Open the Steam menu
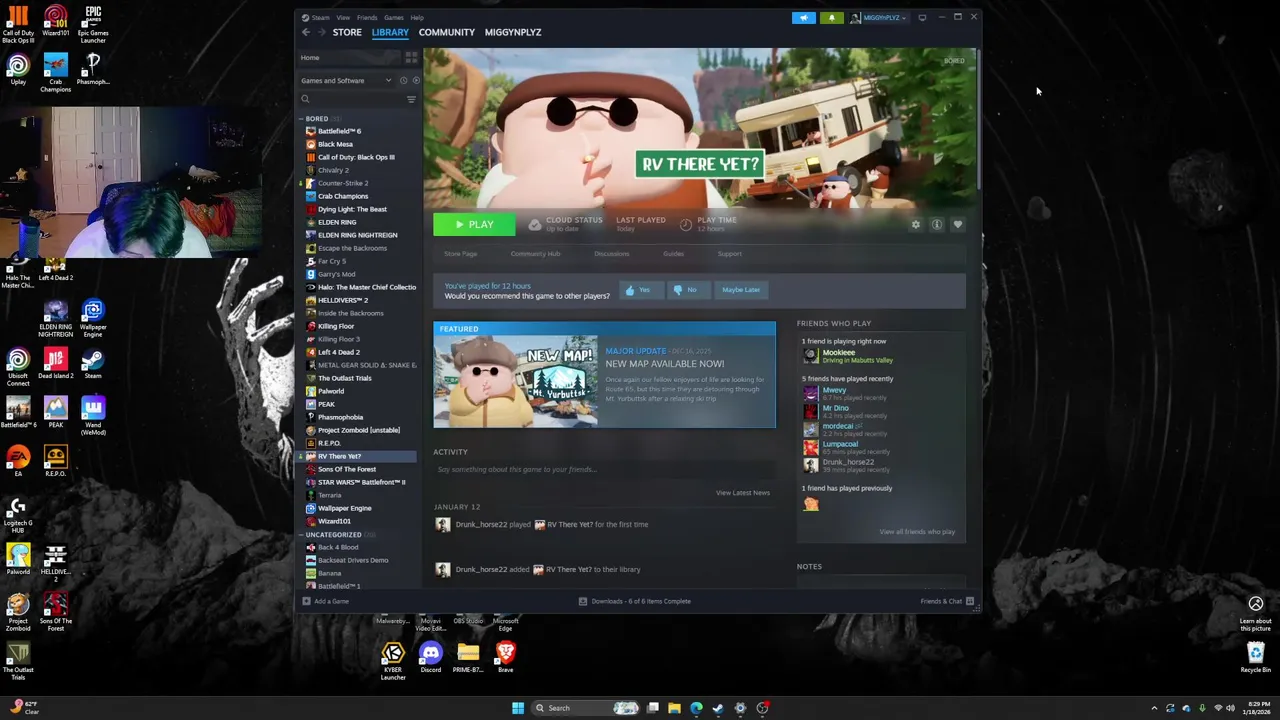The width and height of the screenshot is (1280, 720). [318, 17]
